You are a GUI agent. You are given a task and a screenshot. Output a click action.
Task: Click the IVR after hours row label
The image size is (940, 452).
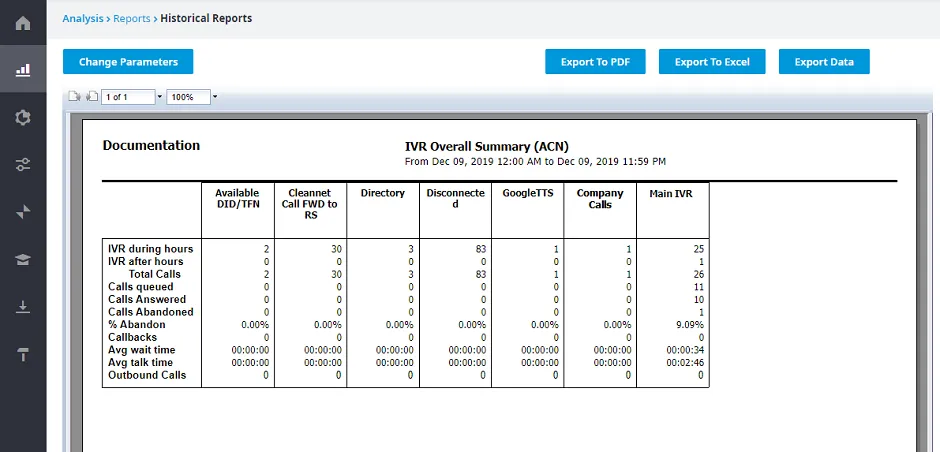tap(146, 261)
